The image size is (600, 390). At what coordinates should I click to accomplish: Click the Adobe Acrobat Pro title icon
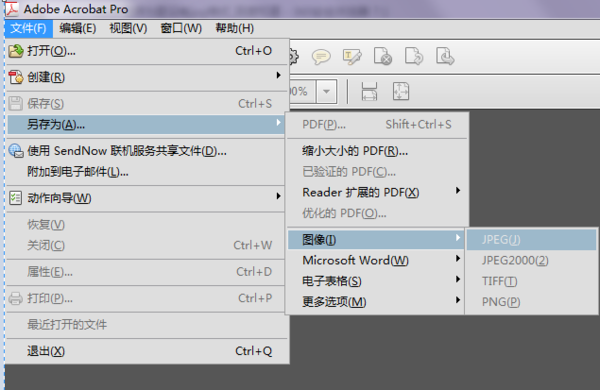pos(11,8)
